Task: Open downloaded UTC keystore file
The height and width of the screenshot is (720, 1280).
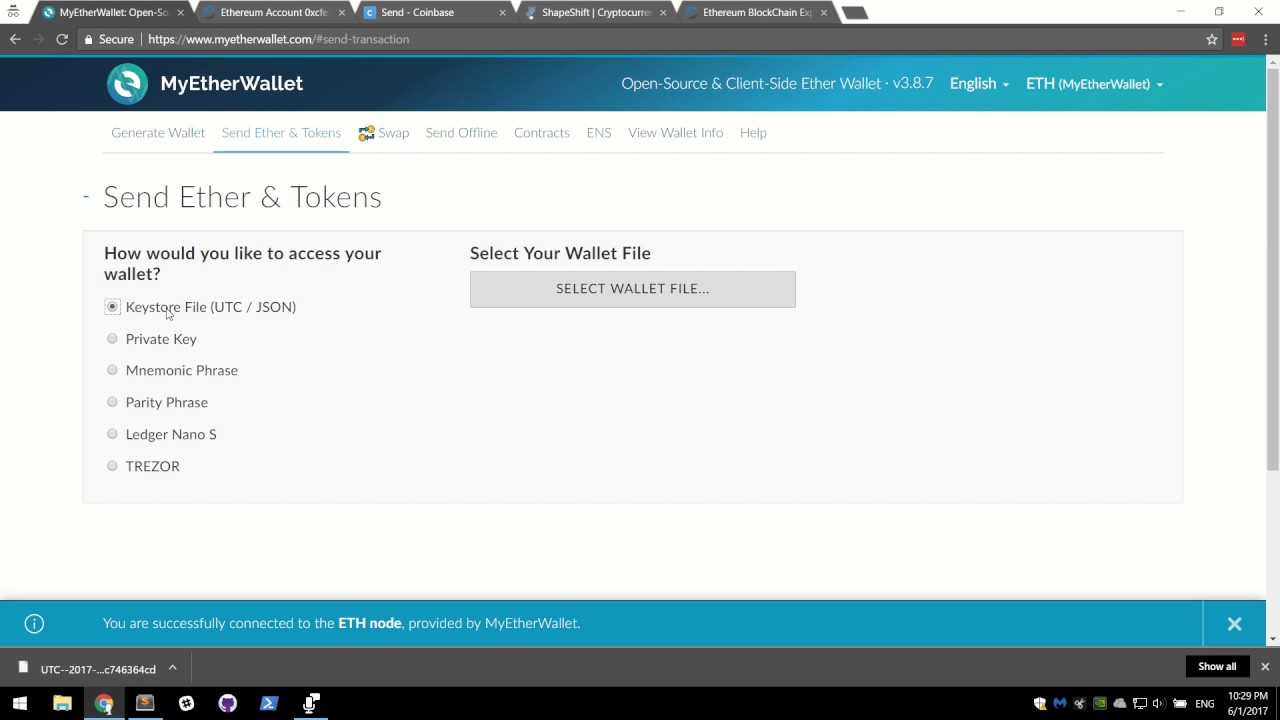Action: tap(98, 669)
